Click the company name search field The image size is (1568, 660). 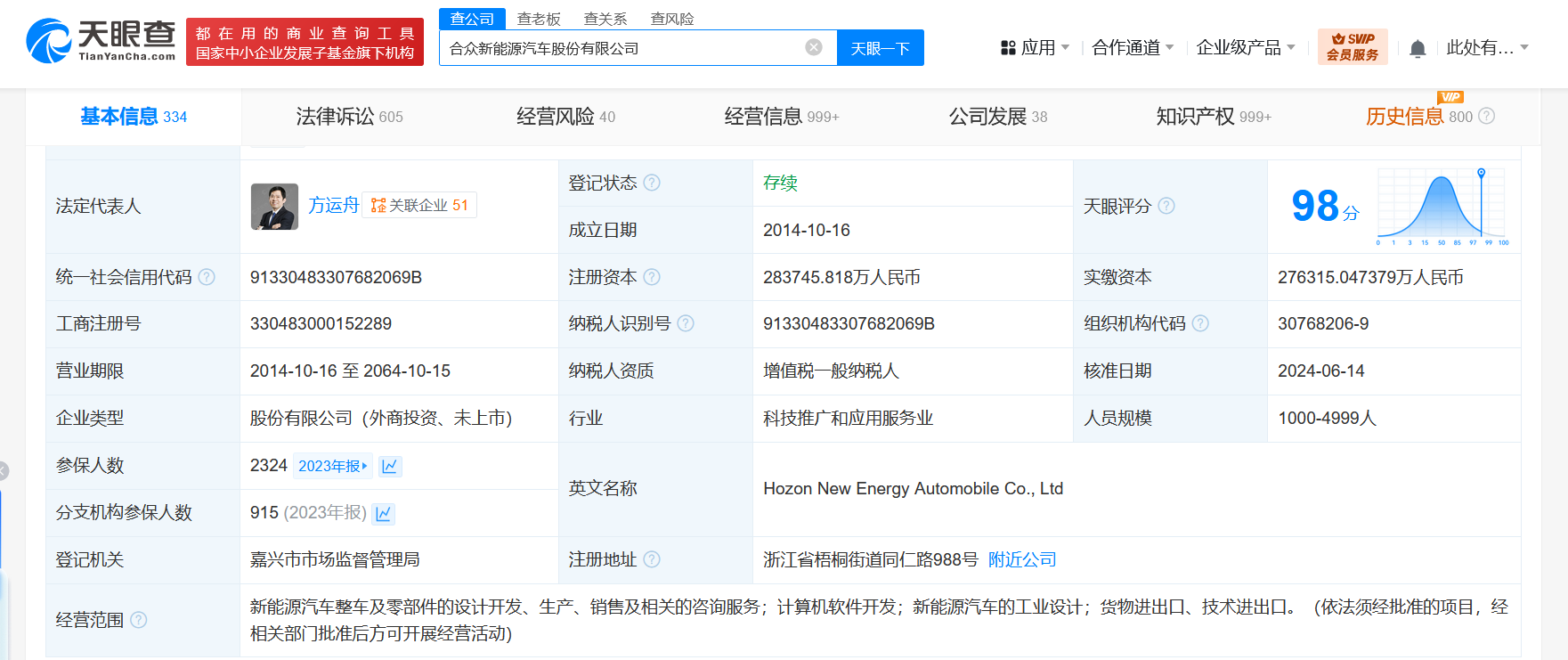point(623,48)
